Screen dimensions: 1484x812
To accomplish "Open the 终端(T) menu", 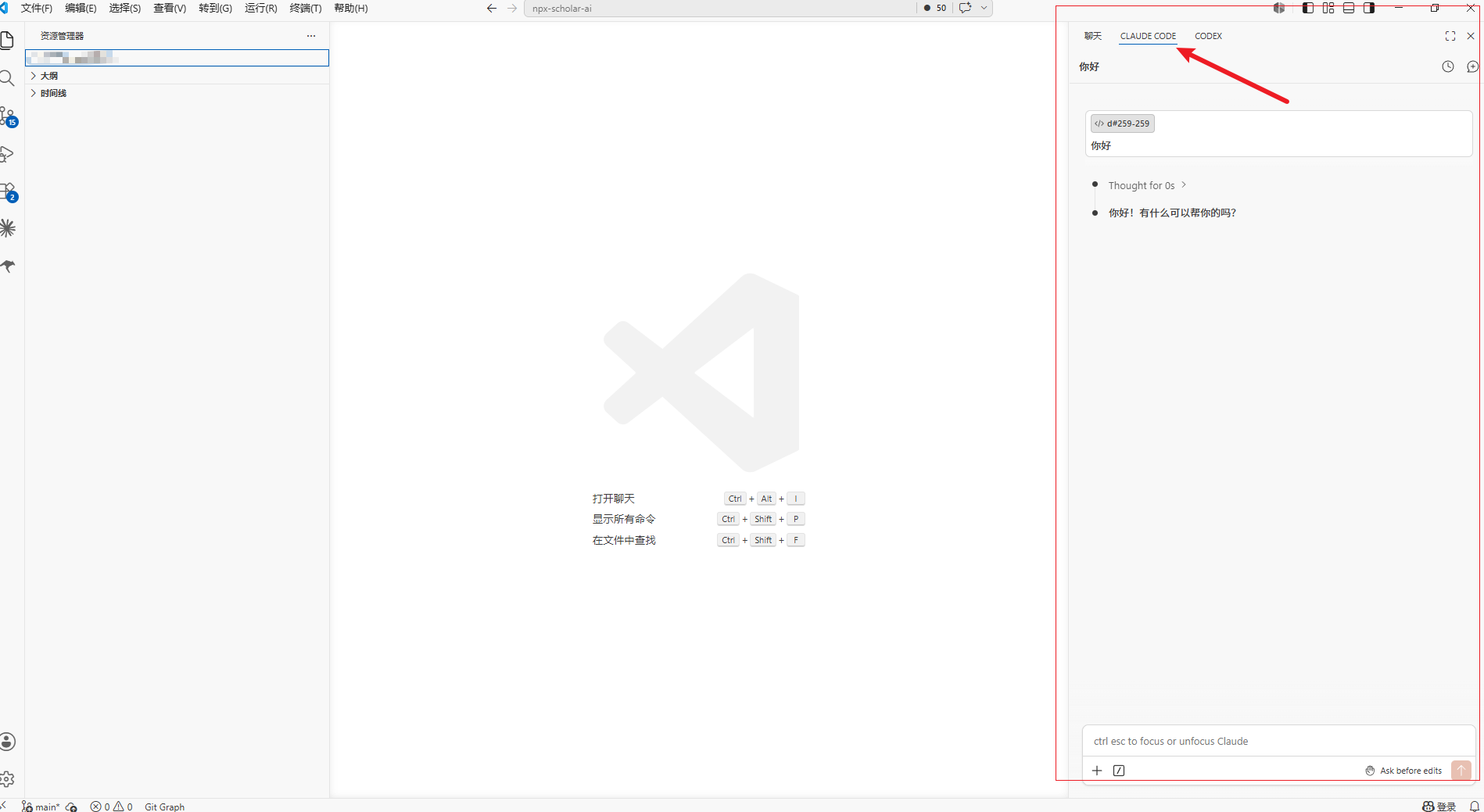I will pos(306,8).
